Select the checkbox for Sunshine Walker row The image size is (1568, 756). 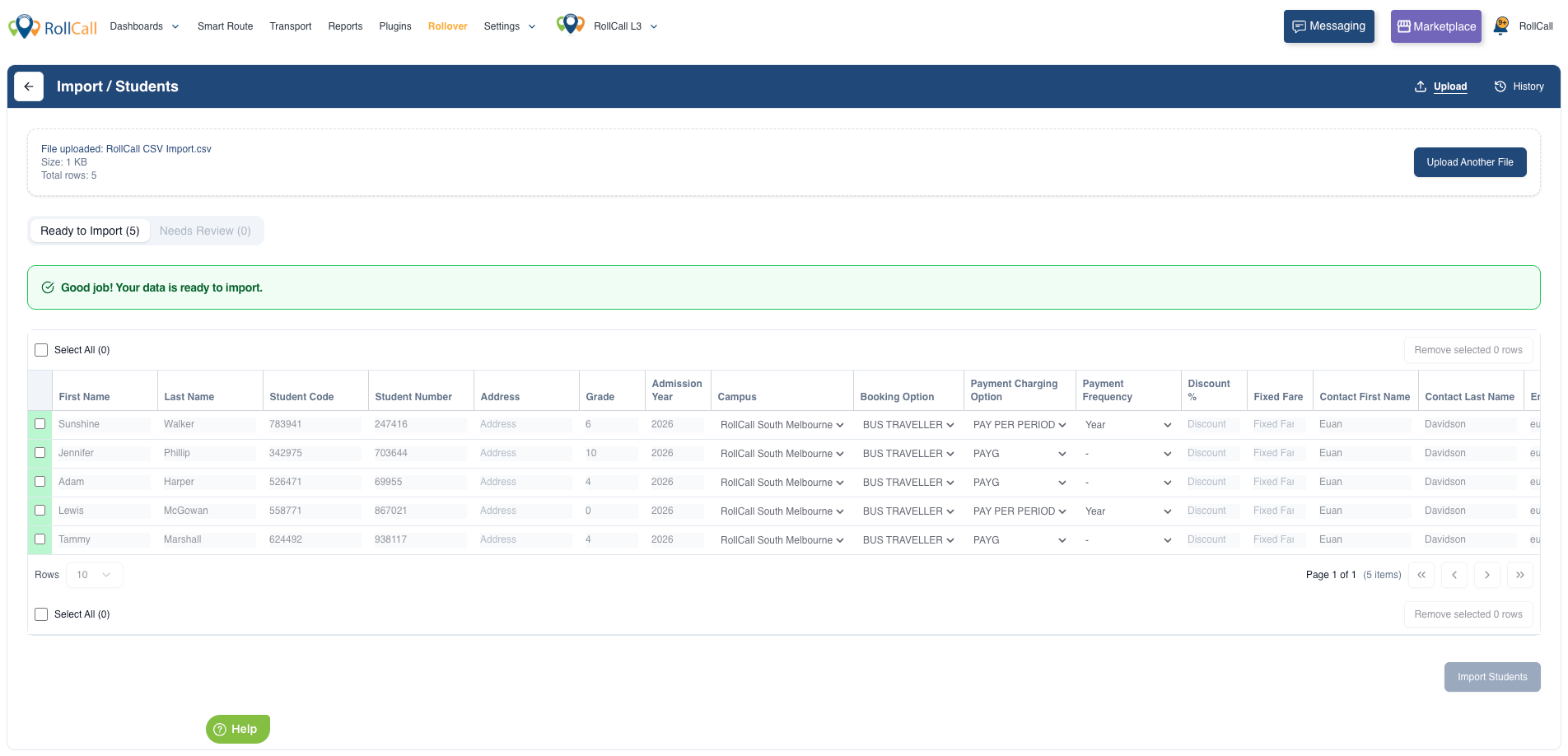(x=40, y=424)
